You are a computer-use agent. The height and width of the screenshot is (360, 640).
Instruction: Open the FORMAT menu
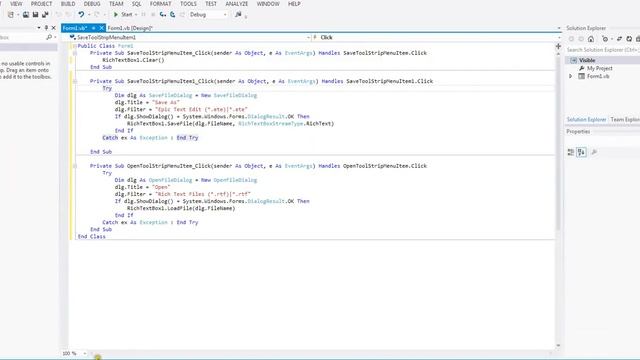coord(160,4)
